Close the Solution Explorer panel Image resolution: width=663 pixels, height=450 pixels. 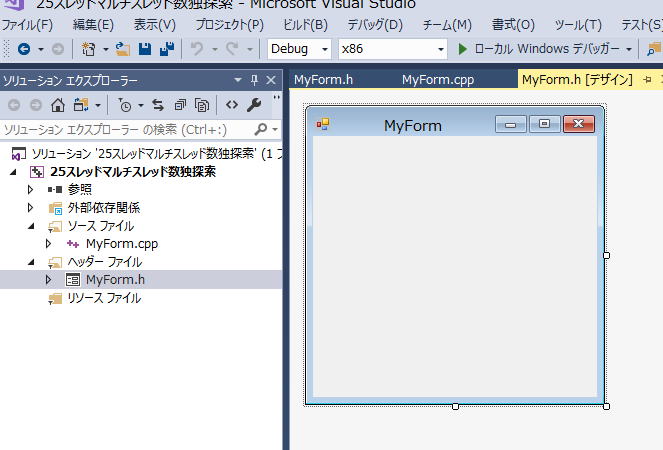[271, 80]
